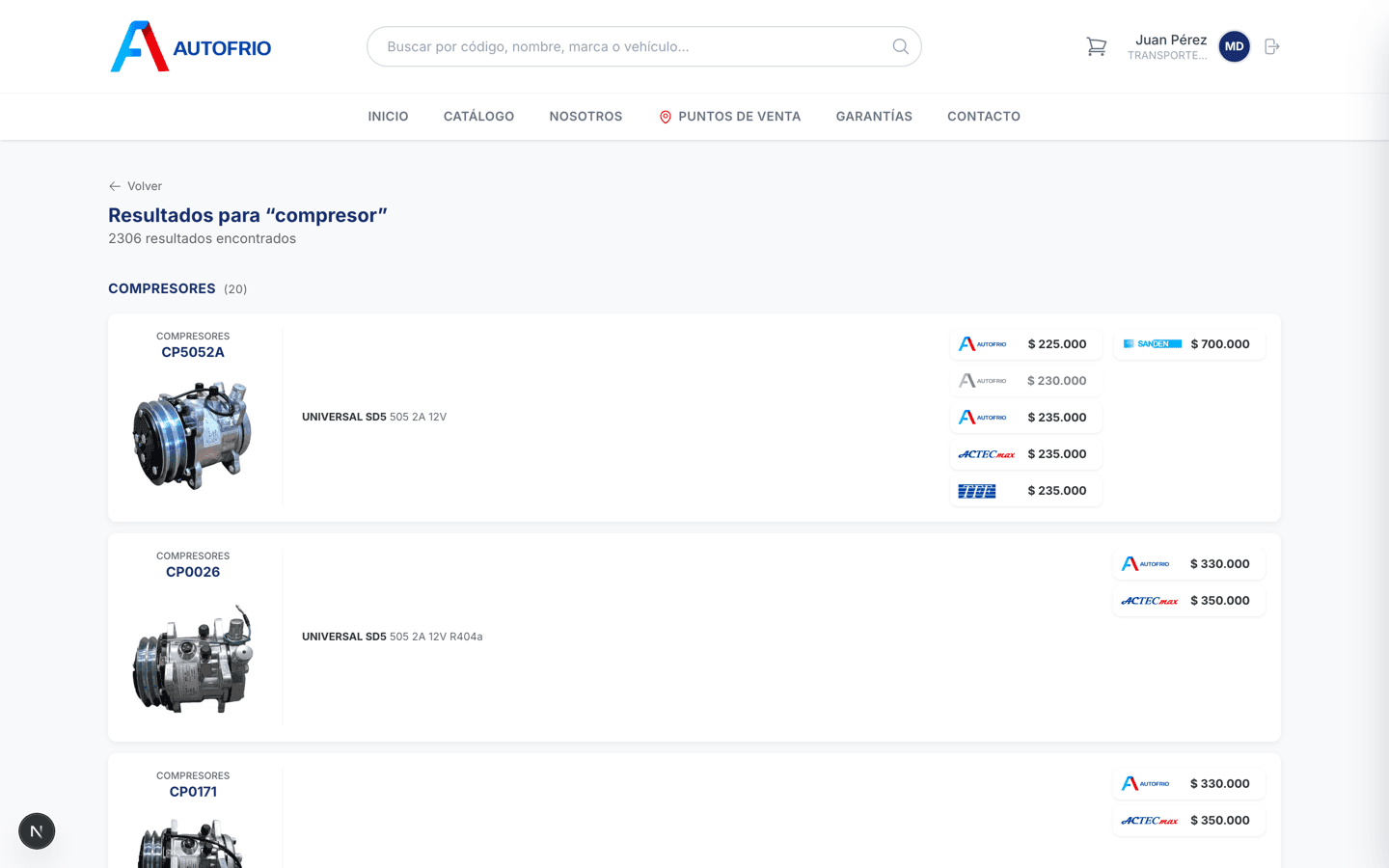Screen dimensions: 1389x868
Task: Choose ACTECmax $ 350.000 for CP0171
Action: pyautogui.click(x=1188, y=821)
